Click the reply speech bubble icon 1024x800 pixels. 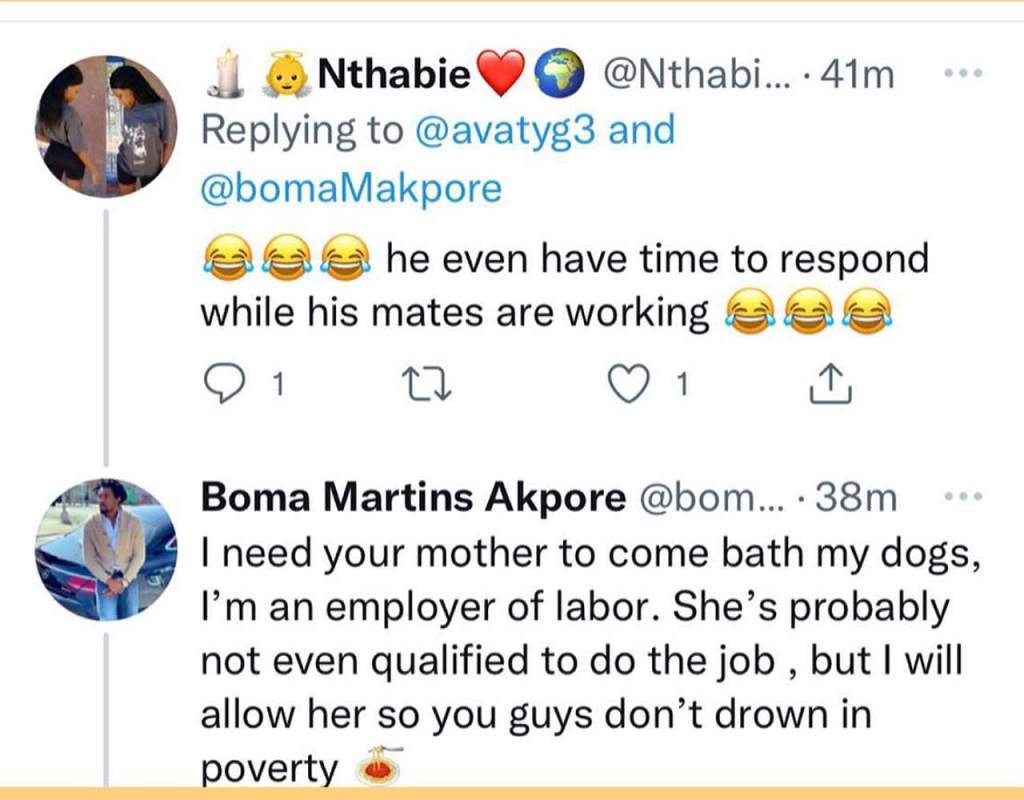click(223, 383)
